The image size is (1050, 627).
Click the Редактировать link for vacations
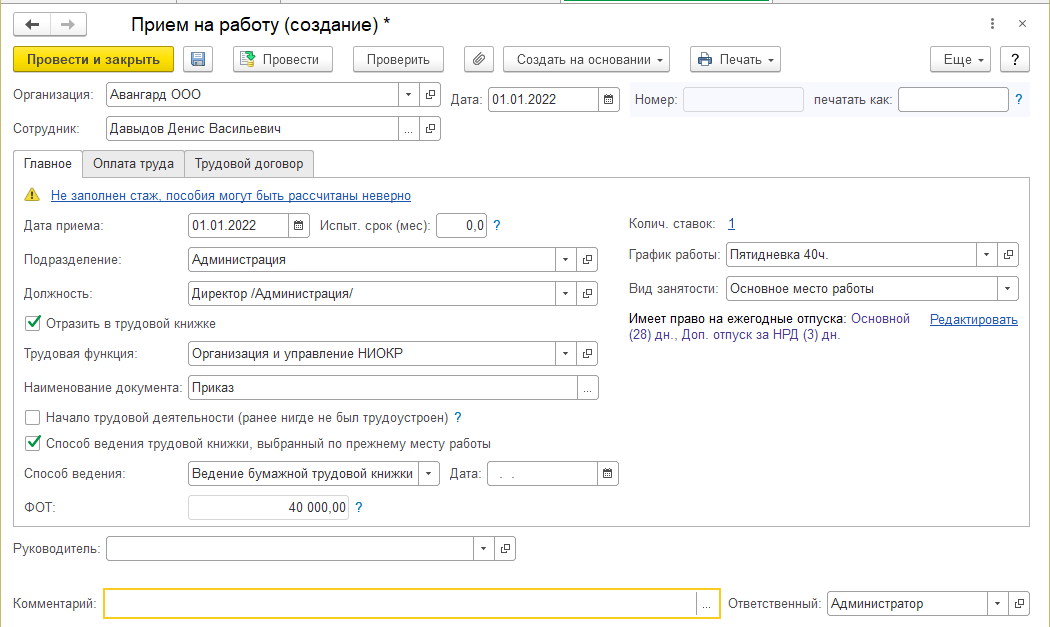click(973, 320)
